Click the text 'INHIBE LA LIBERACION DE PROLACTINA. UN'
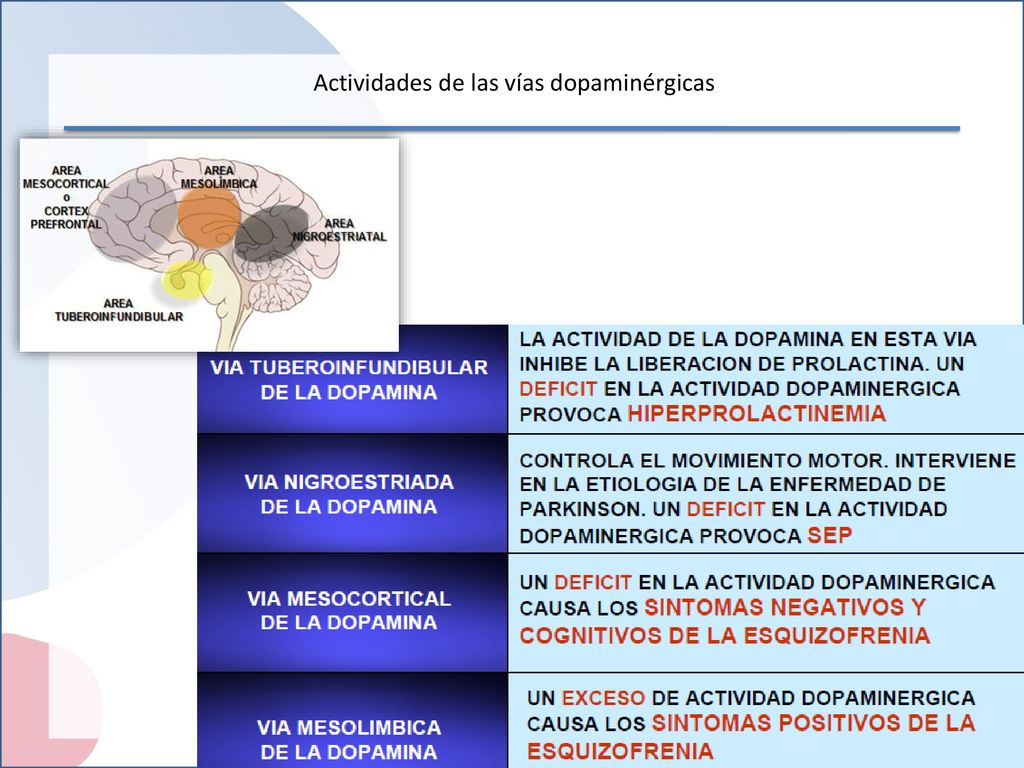This screenshot has height=768, width=1024. click(x=742, y=364)
